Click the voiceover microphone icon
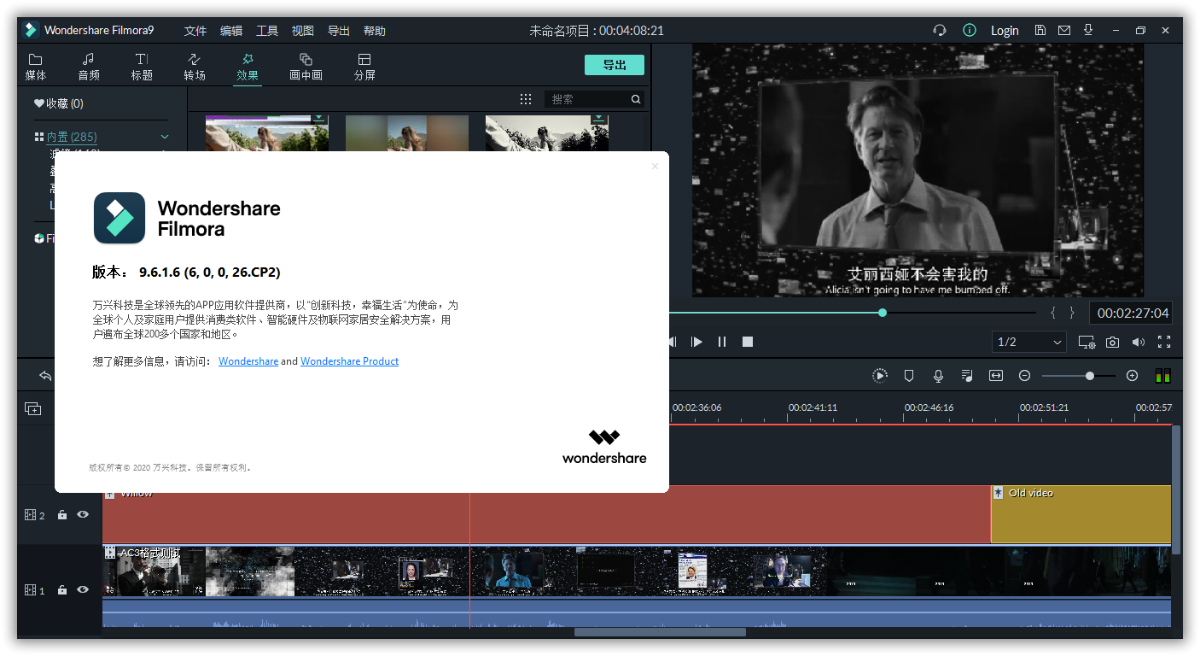1200x656 pixels. (938, 376)
